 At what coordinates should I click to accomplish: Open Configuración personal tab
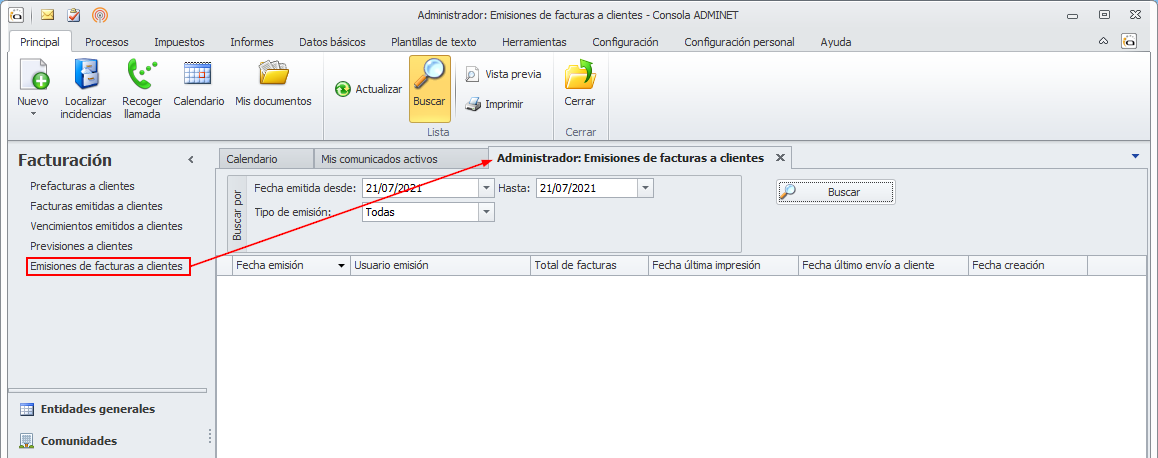[739, 42]
